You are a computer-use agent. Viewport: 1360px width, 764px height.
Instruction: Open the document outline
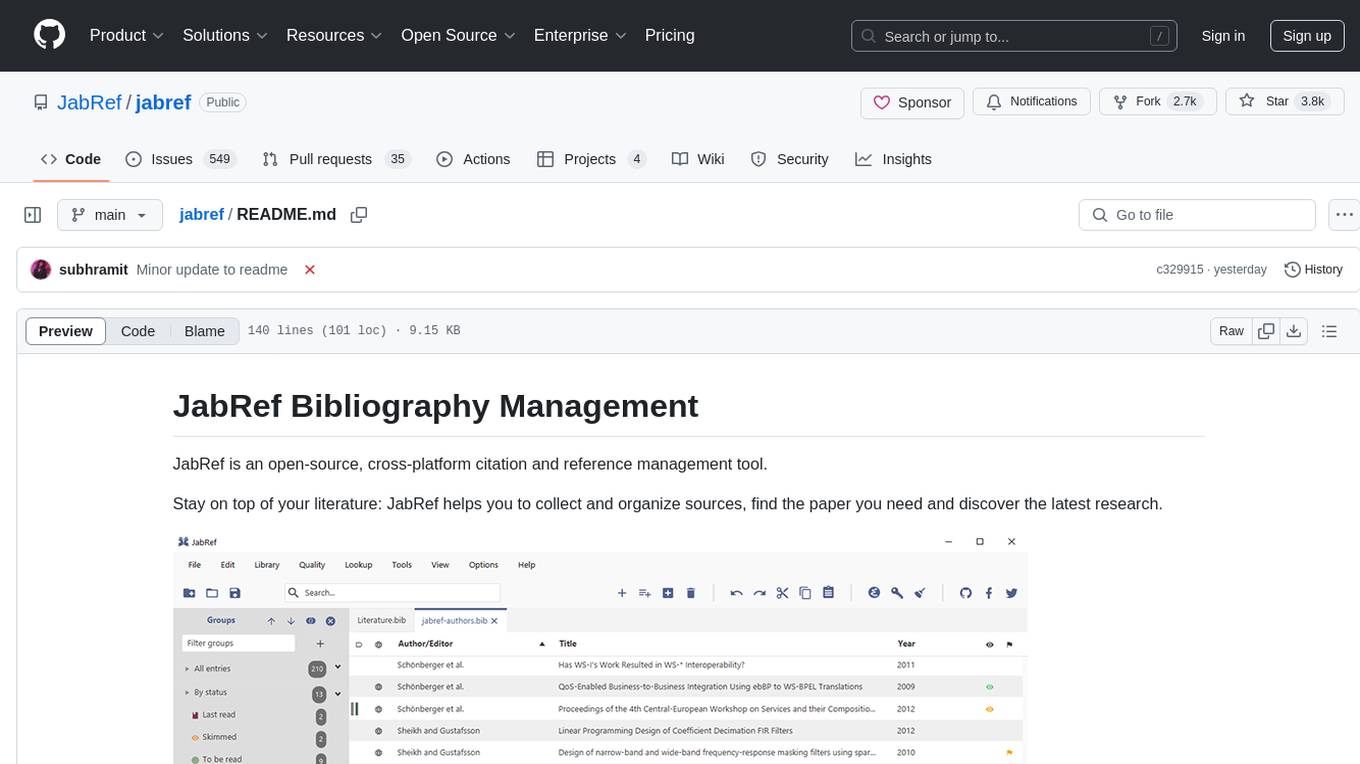1330,331
